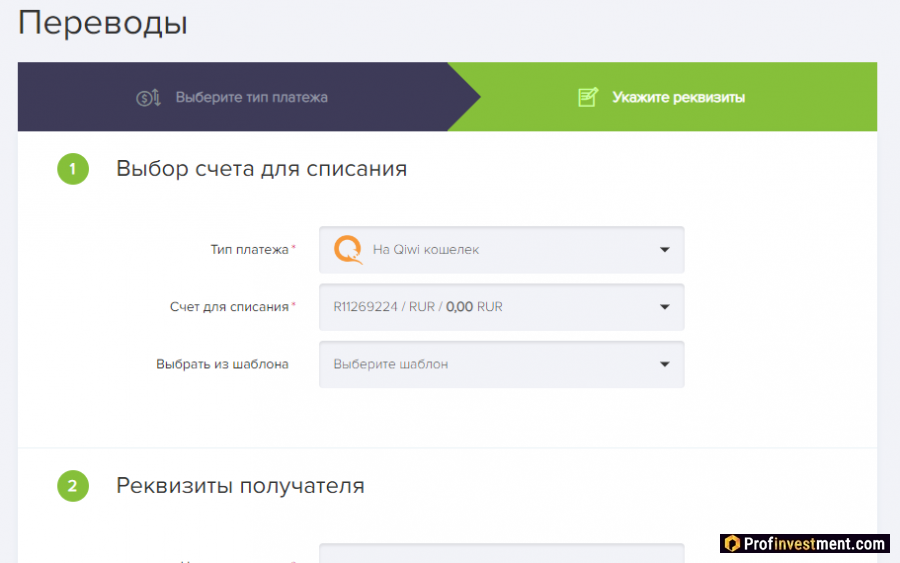Click the 'Тип платежа' field label
This screenshot has height=563, width=900.
(x=249, y=250)
